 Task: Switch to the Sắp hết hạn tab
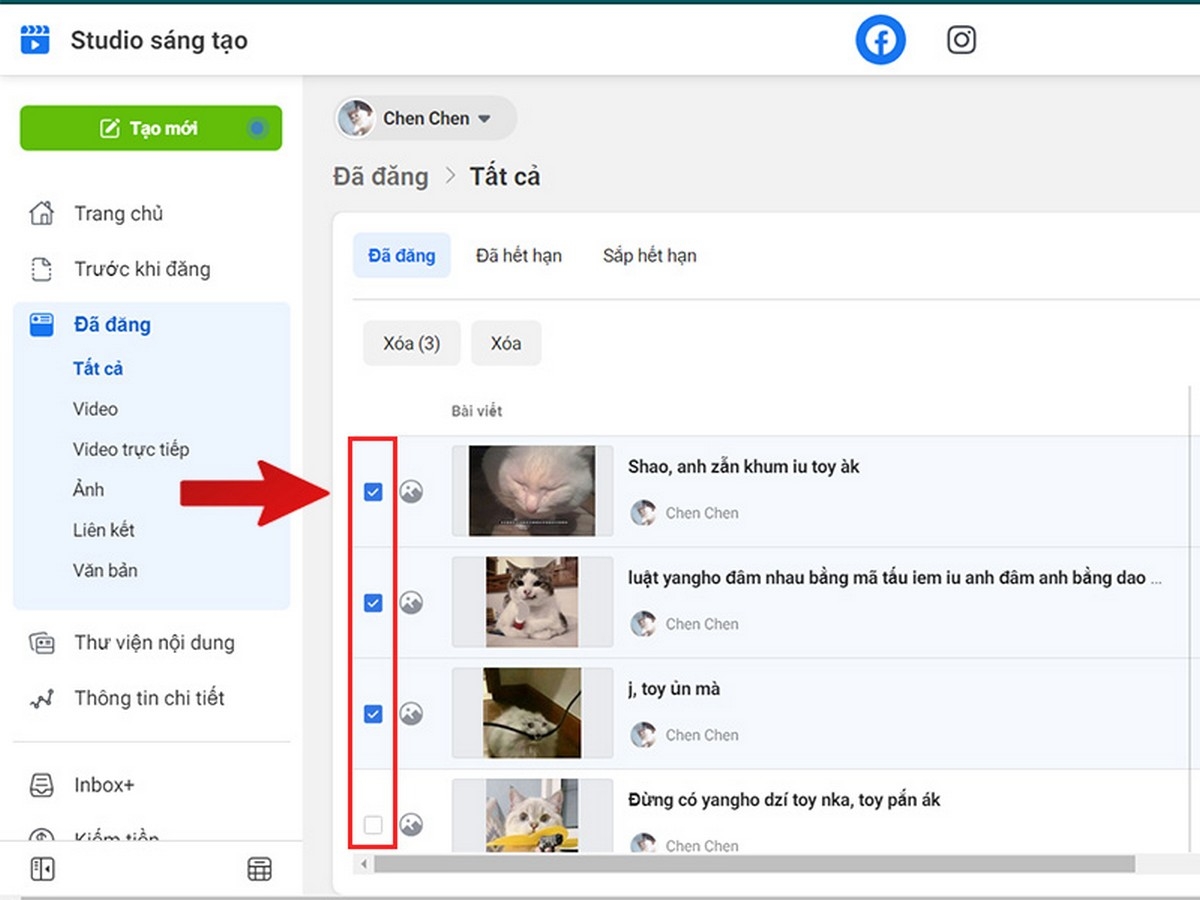click(x=649, y=256)
